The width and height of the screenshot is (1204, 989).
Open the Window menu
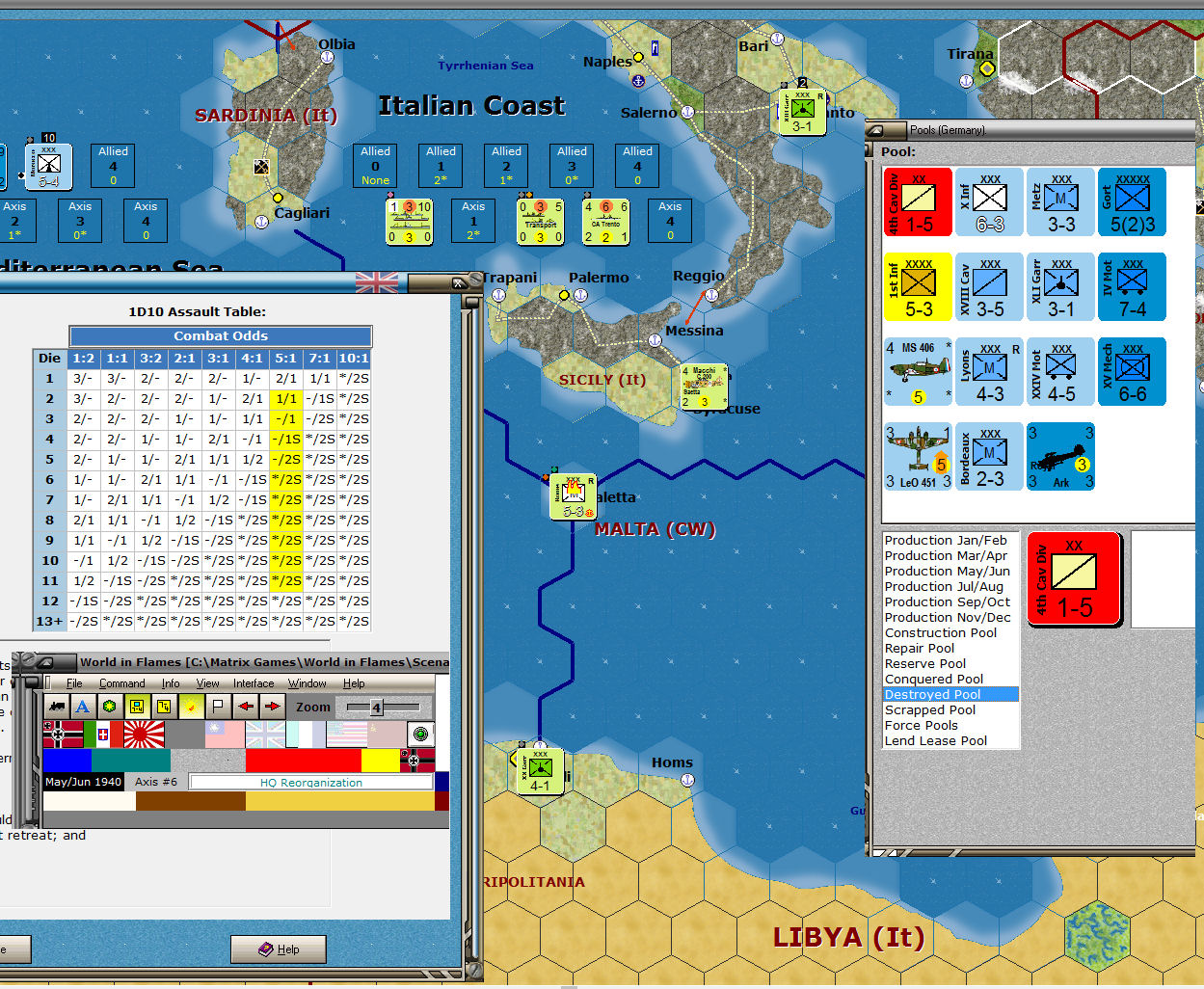coord(308,683)
